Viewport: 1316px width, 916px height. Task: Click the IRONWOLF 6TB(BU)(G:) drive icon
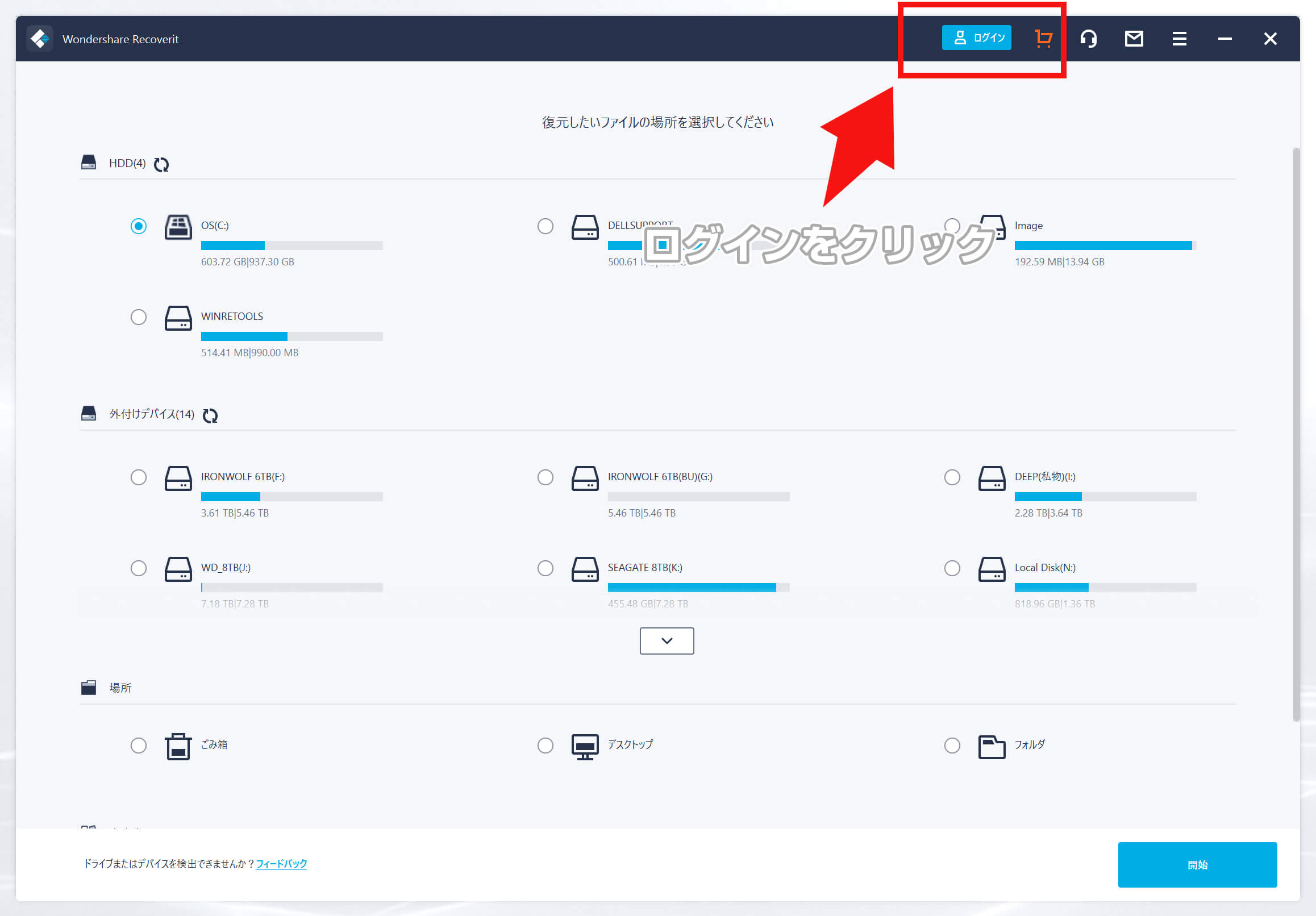coord(585,478)
